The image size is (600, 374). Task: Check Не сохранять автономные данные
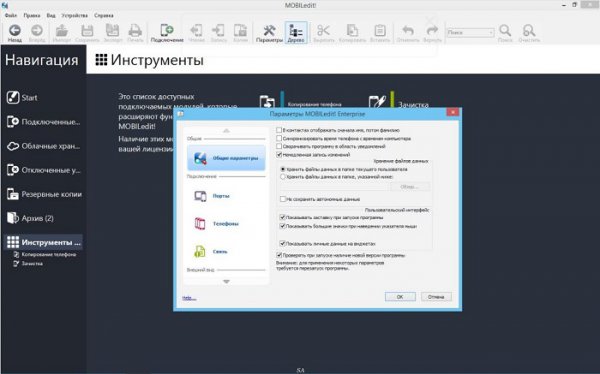coord(283,199)
